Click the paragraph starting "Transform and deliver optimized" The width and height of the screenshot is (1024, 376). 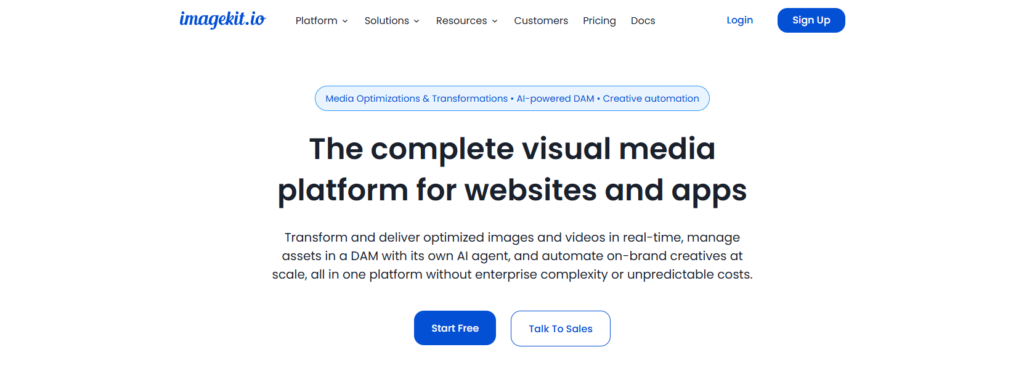[512, 256]
